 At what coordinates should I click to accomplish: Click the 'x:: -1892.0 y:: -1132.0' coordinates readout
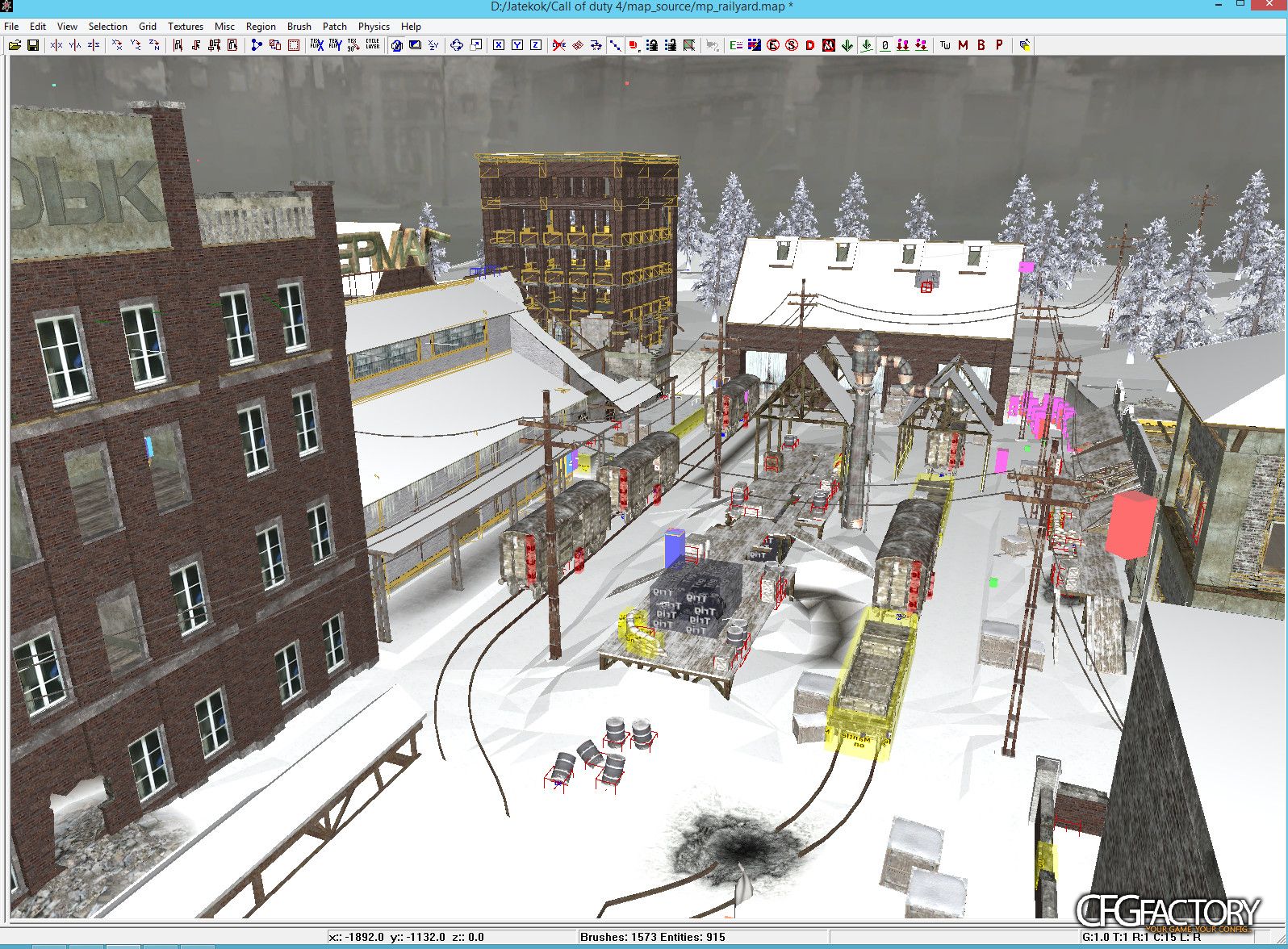[387, 937]
